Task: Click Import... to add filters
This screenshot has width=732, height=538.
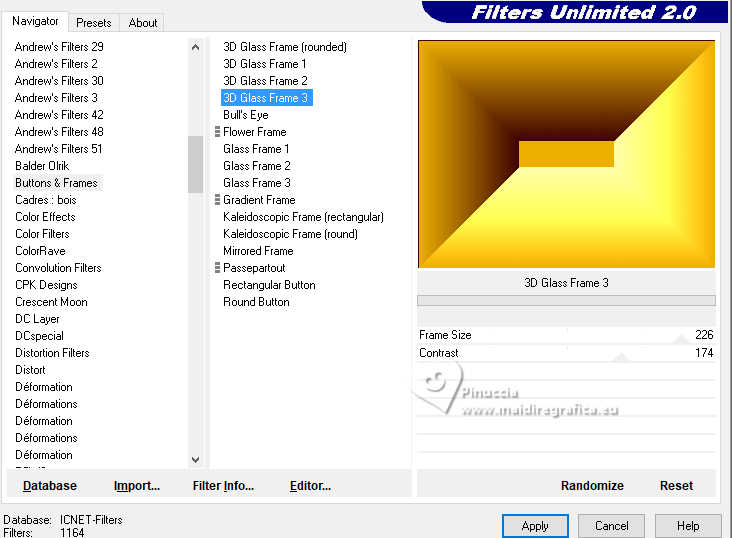Action: pos(137,486)
